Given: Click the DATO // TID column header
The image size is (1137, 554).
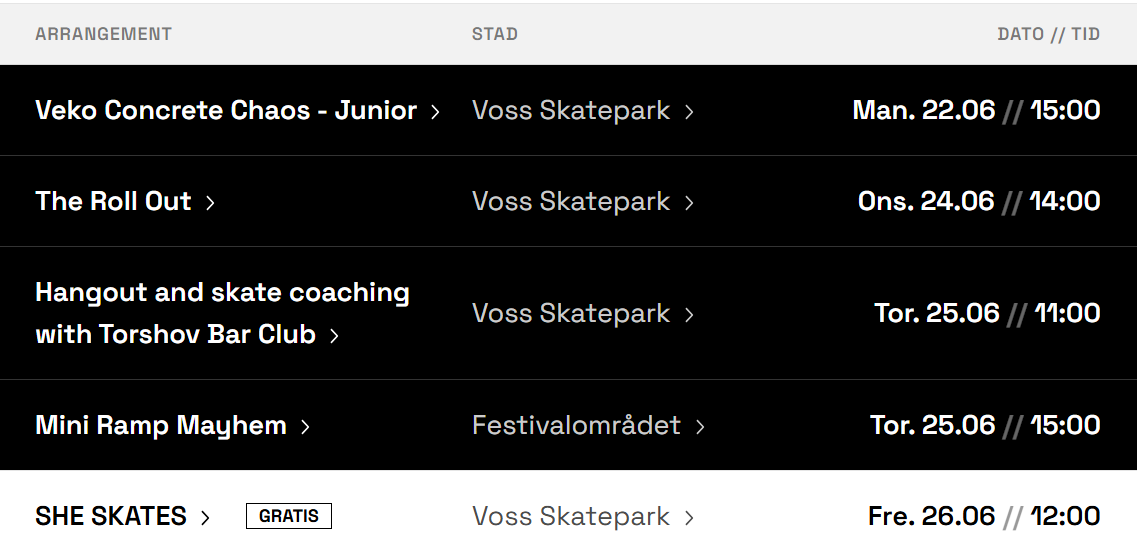Looking at the screenshot, I should click(1048, 34).
